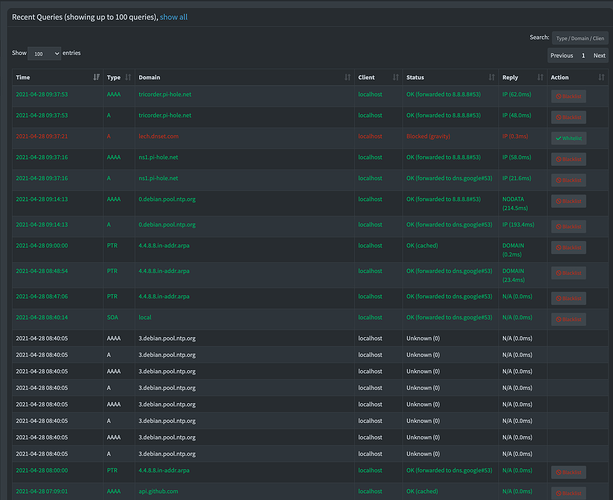The height and width of the screenshot is (500, 613).
Task: Sort queries by the Type column
Action: 113,77
